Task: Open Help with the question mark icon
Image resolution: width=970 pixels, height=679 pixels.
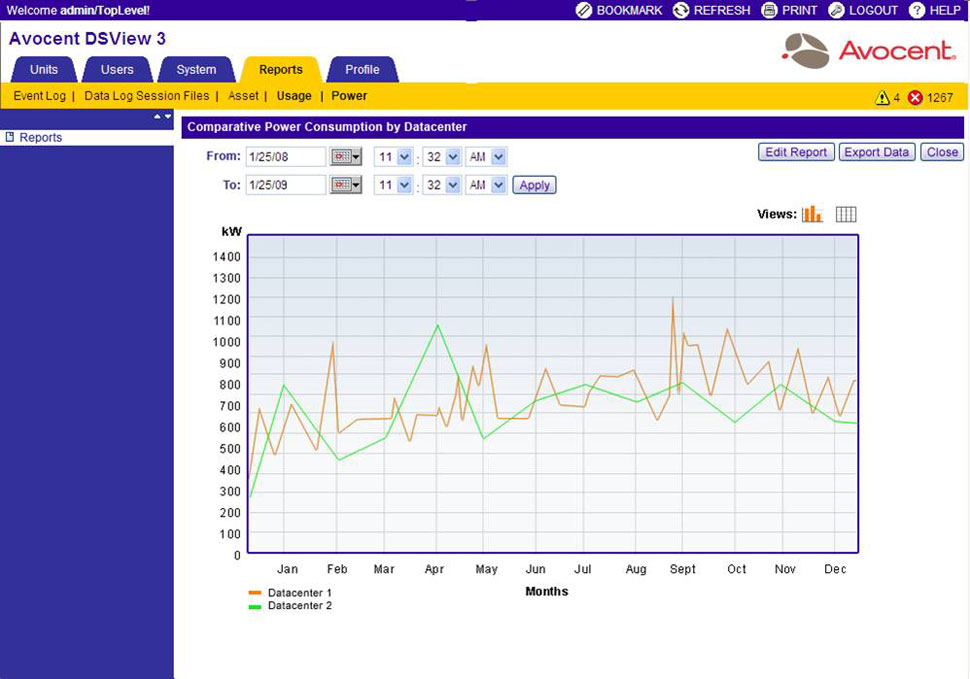Action: (x=917, y=11)
